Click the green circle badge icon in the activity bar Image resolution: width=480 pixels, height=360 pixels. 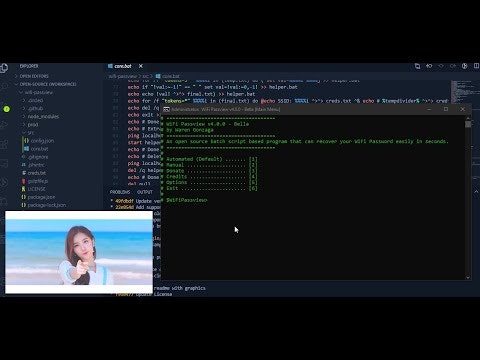6,109
